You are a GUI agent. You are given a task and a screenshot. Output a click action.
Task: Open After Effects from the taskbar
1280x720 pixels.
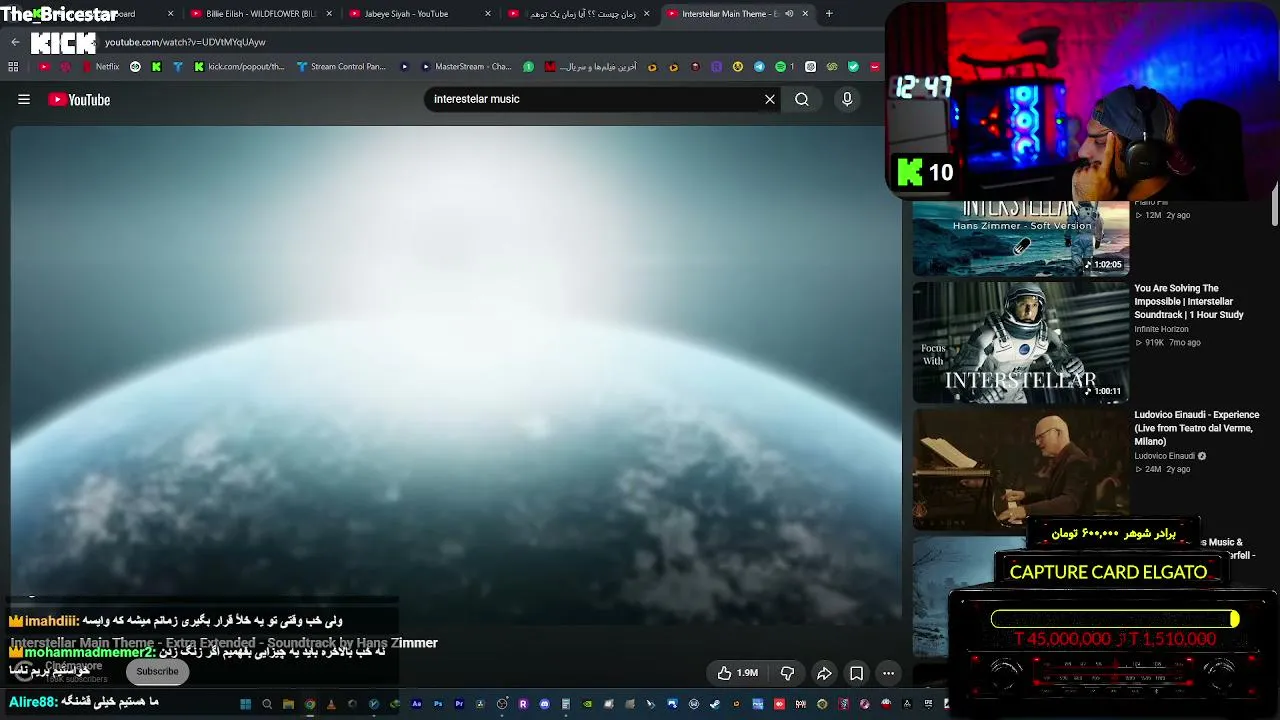[417, 704]
